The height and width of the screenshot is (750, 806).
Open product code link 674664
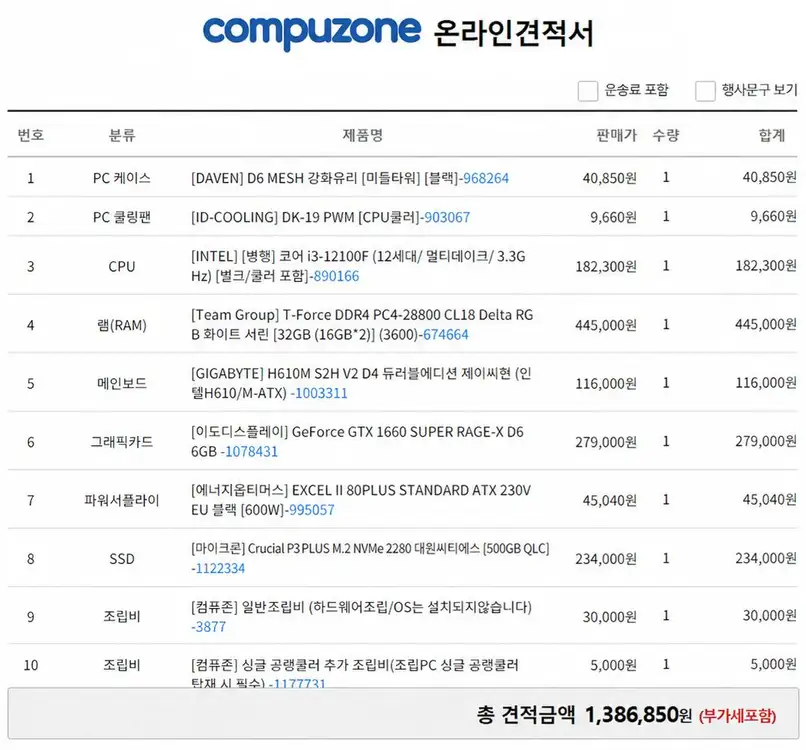[446, 335]
